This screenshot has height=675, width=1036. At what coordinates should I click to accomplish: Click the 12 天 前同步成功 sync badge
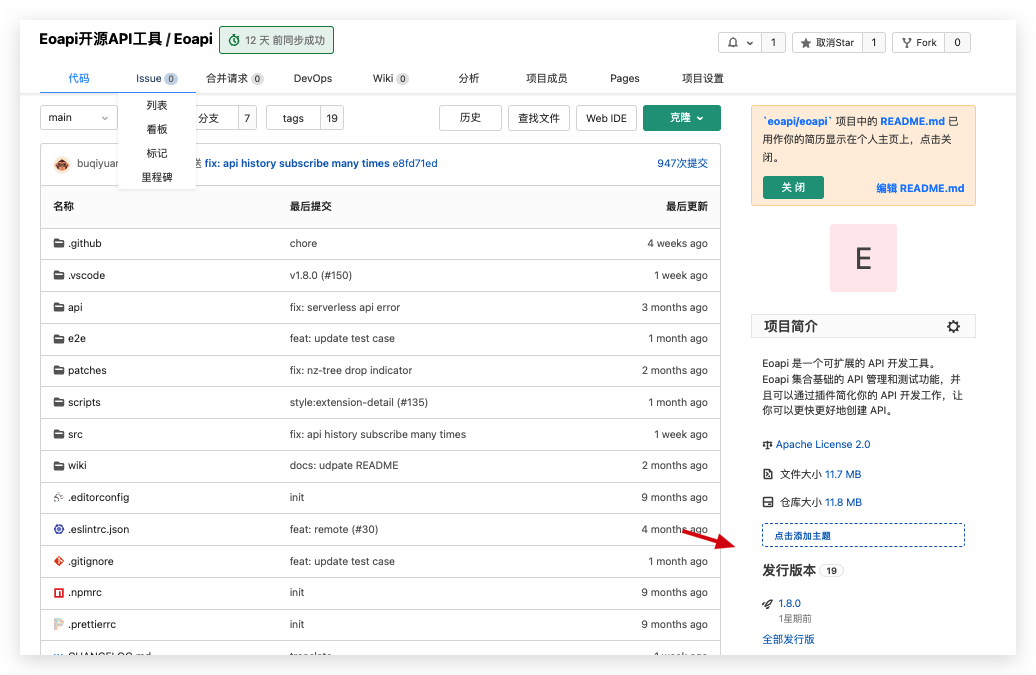tap(276, 40)
